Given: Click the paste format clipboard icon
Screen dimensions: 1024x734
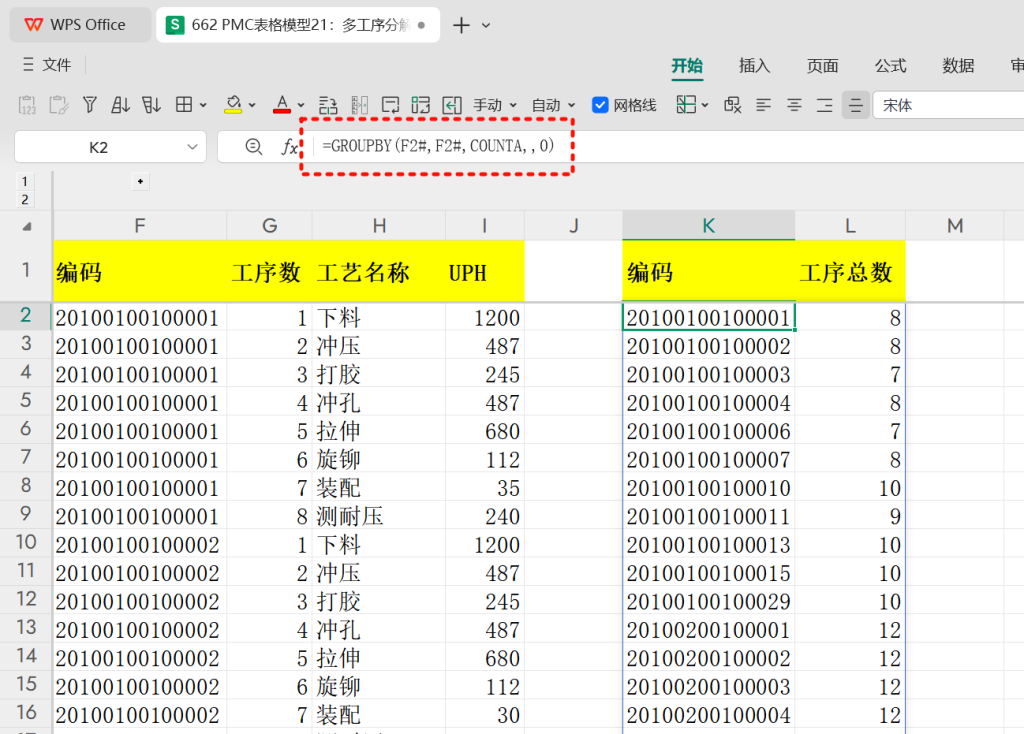Looking at the screenshot, I should point(59,105).
